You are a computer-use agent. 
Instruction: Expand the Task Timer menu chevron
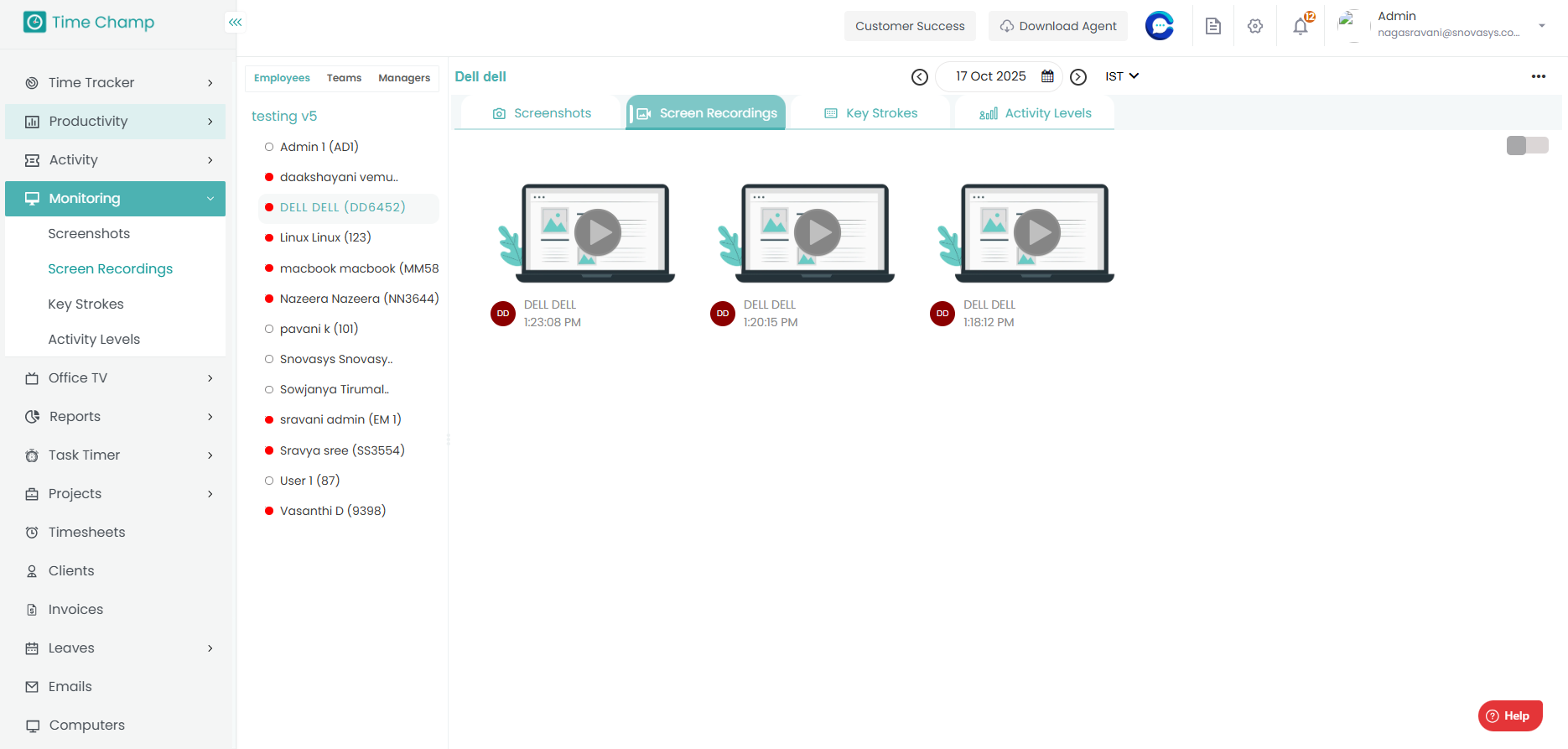[x=210, y=455]
